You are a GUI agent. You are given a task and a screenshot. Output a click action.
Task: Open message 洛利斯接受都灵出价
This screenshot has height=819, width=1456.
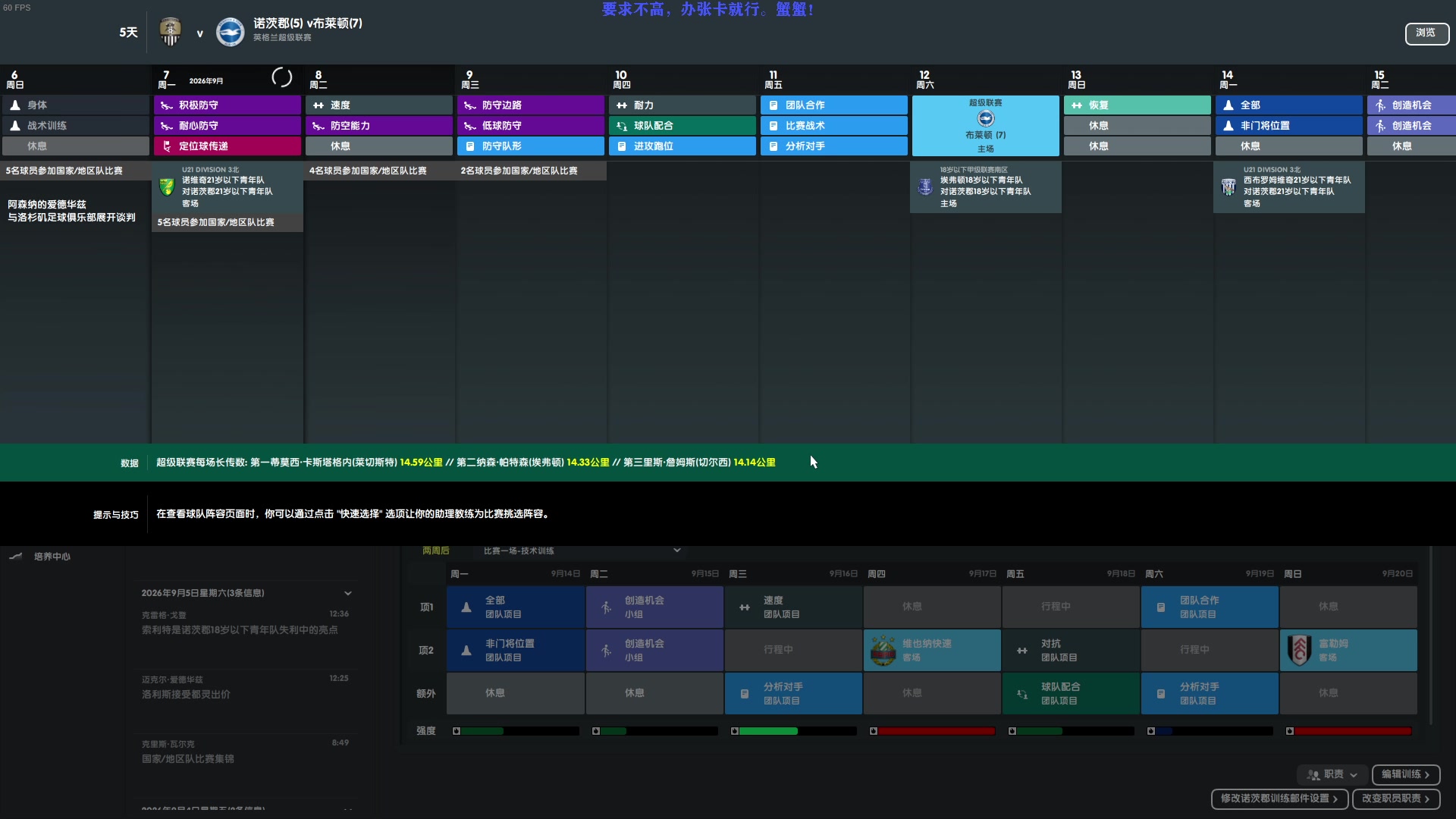(186, 695)
